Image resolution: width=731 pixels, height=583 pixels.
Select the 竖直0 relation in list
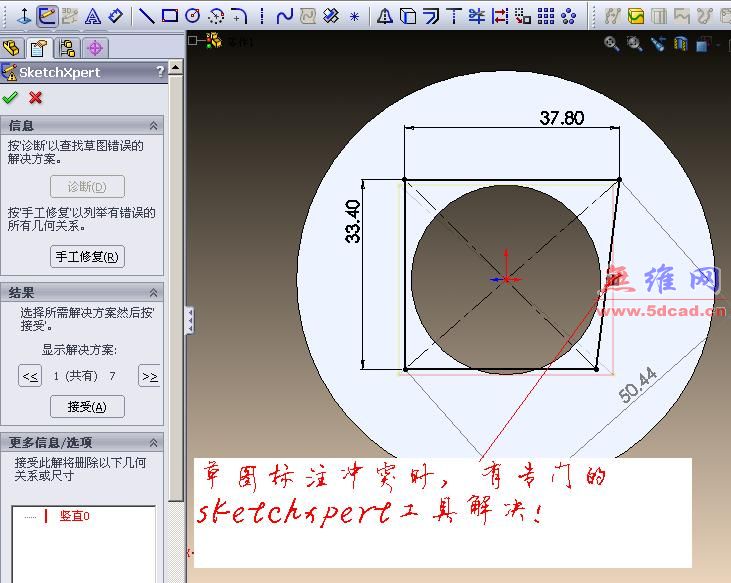pos(75,516)
